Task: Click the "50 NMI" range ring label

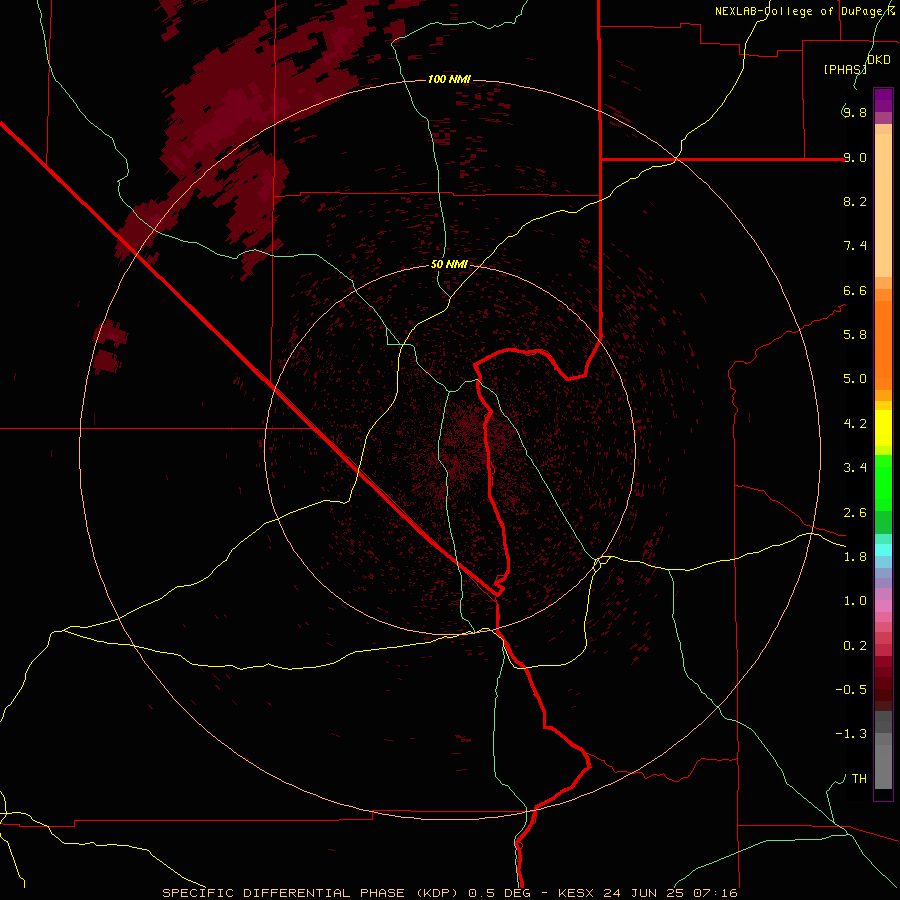Action: [x=449, y=264]
